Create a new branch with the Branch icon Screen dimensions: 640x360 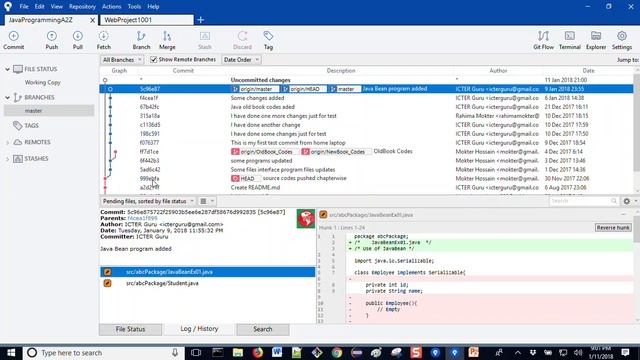click(141, 40)
